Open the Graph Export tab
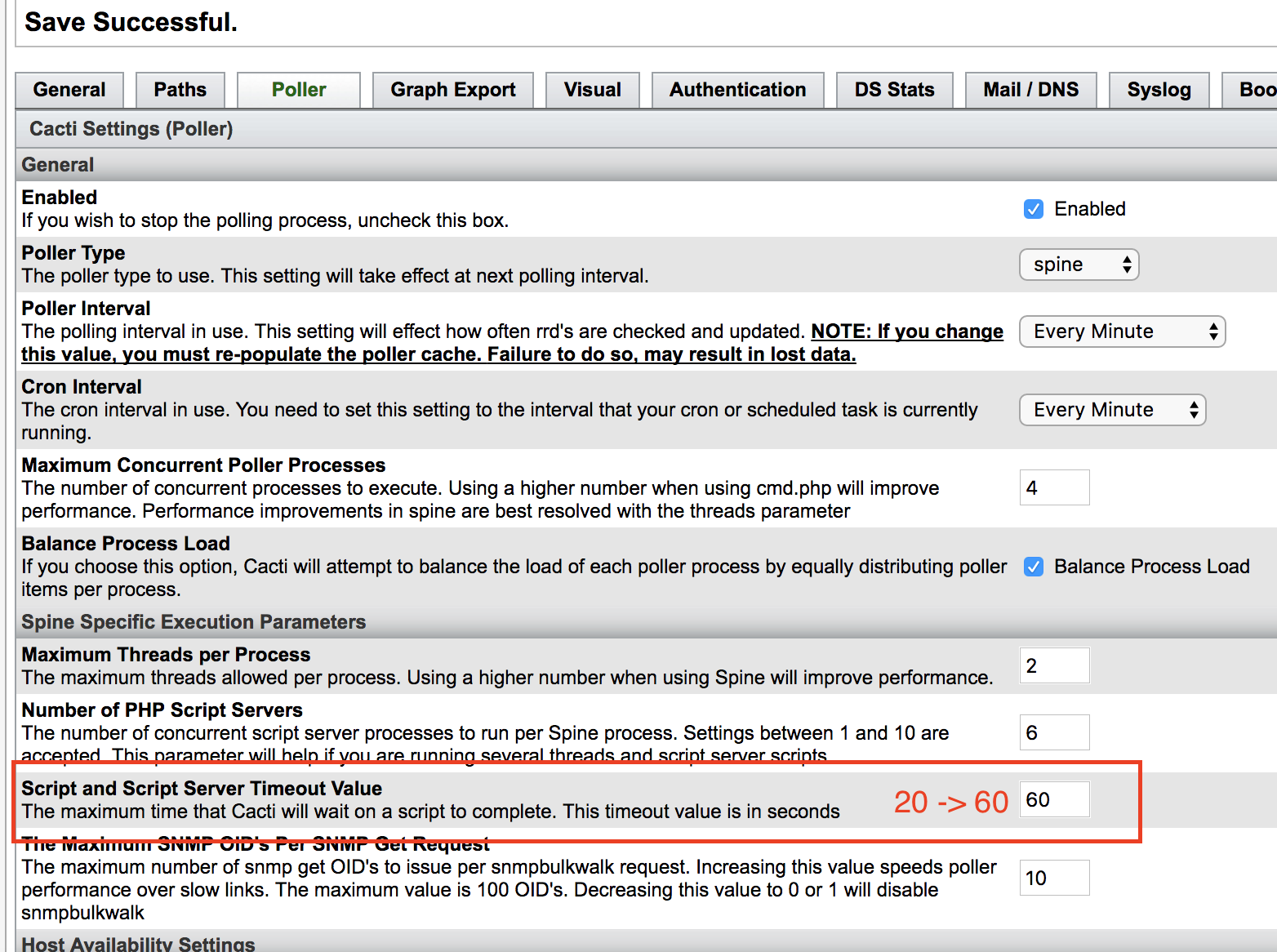Viewport: 1277px width, 952px height. tap(453, 90)
